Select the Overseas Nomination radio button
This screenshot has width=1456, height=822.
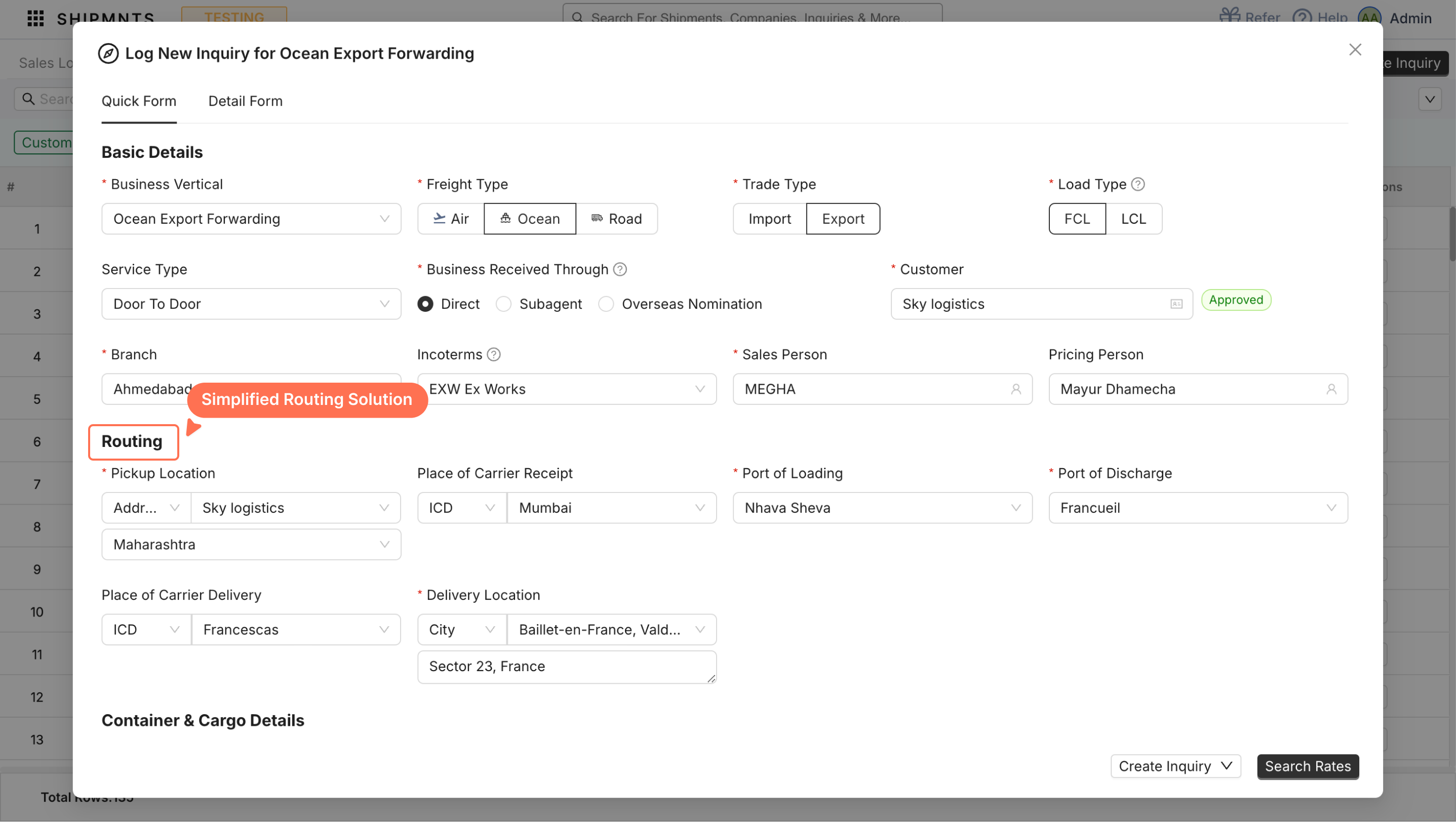tap(605, 304)
